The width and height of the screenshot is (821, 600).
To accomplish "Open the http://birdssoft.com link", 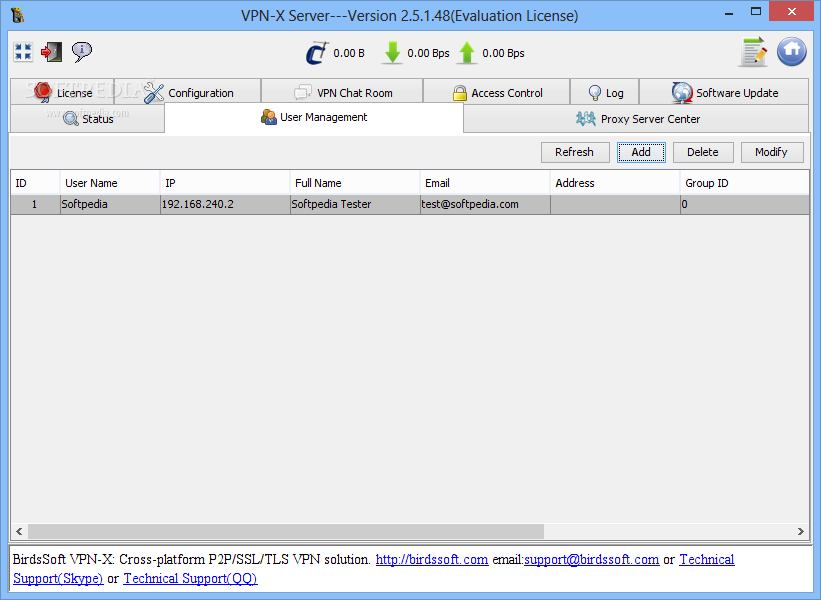I will (432, 560).
